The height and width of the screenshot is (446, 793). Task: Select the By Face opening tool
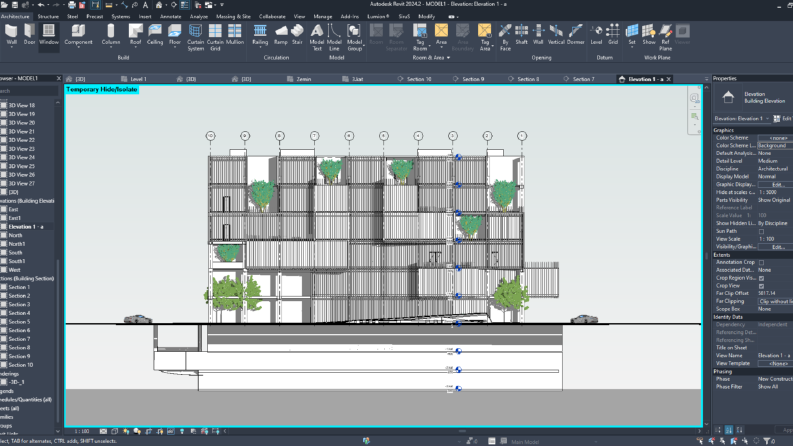coord(505,37)
